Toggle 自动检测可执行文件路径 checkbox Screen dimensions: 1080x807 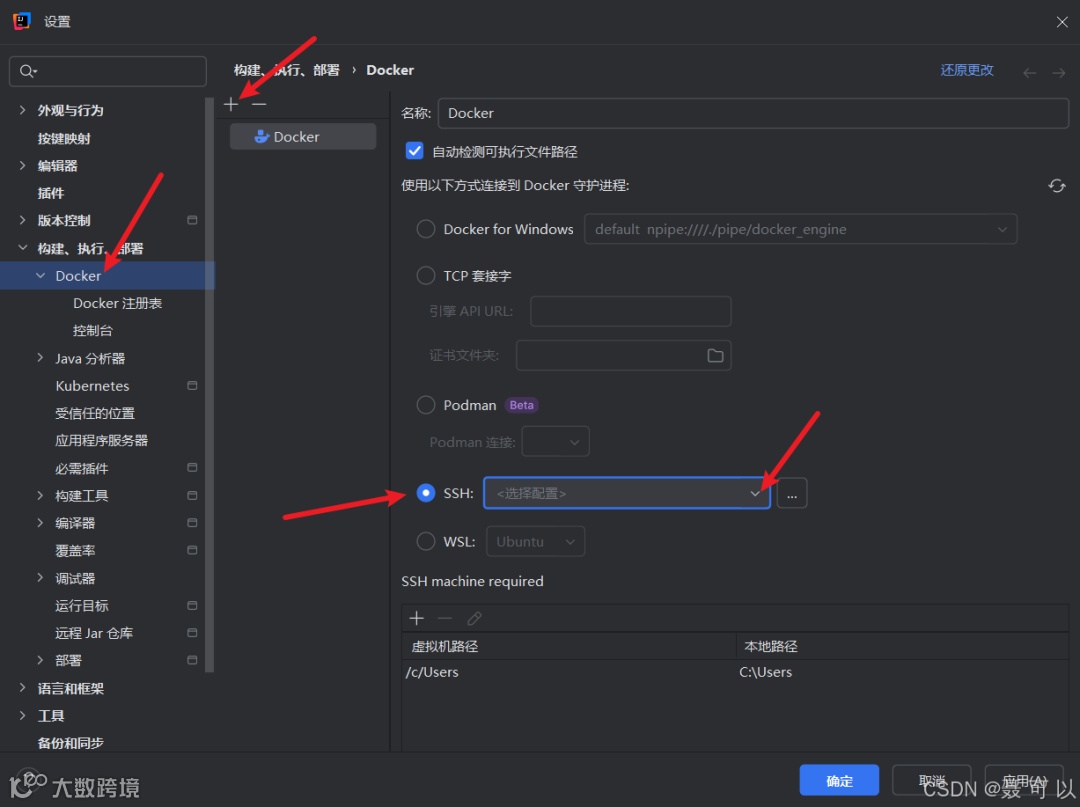click(414, 151)
